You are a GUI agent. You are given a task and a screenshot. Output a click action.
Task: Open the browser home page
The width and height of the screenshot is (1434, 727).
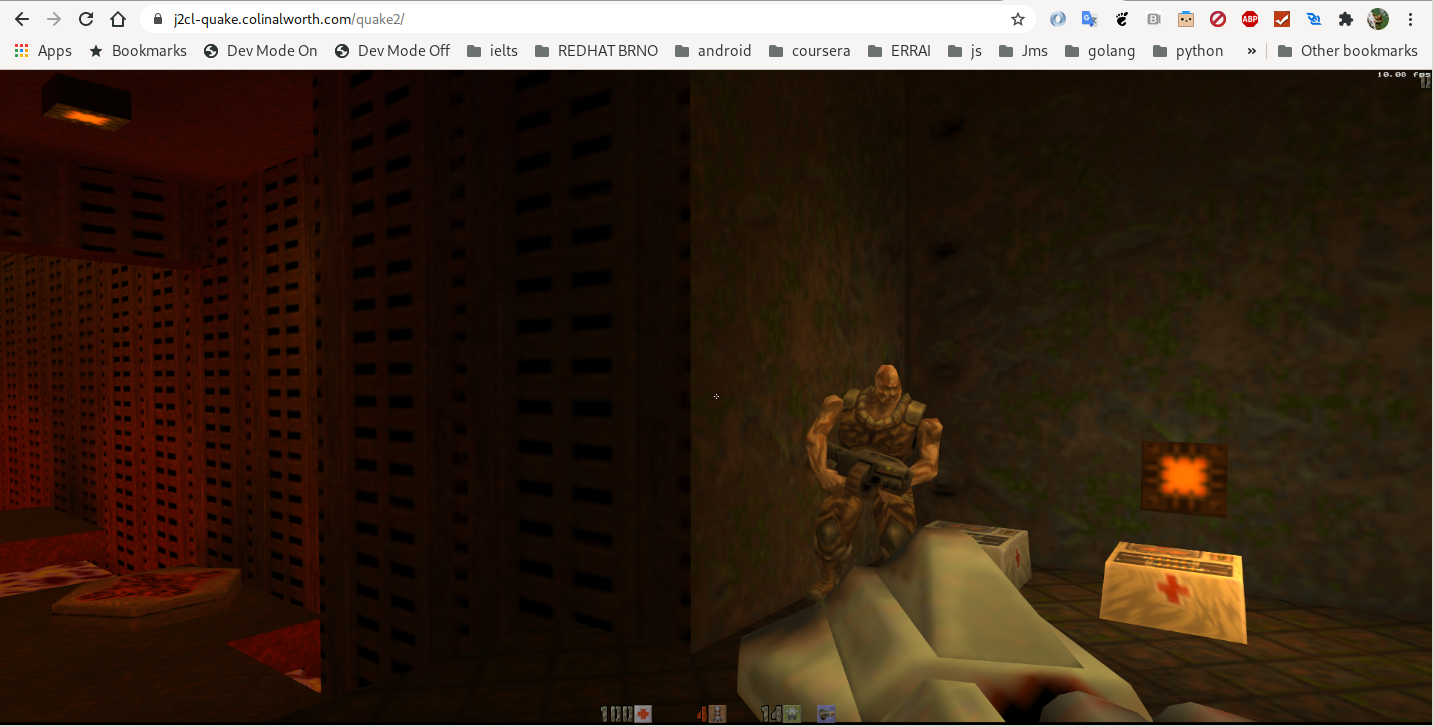click(x=118, y=19)
